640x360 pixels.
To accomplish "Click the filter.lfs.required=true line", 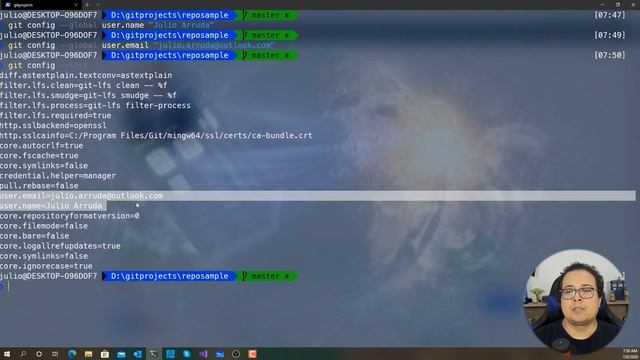I will coord(56,116).
